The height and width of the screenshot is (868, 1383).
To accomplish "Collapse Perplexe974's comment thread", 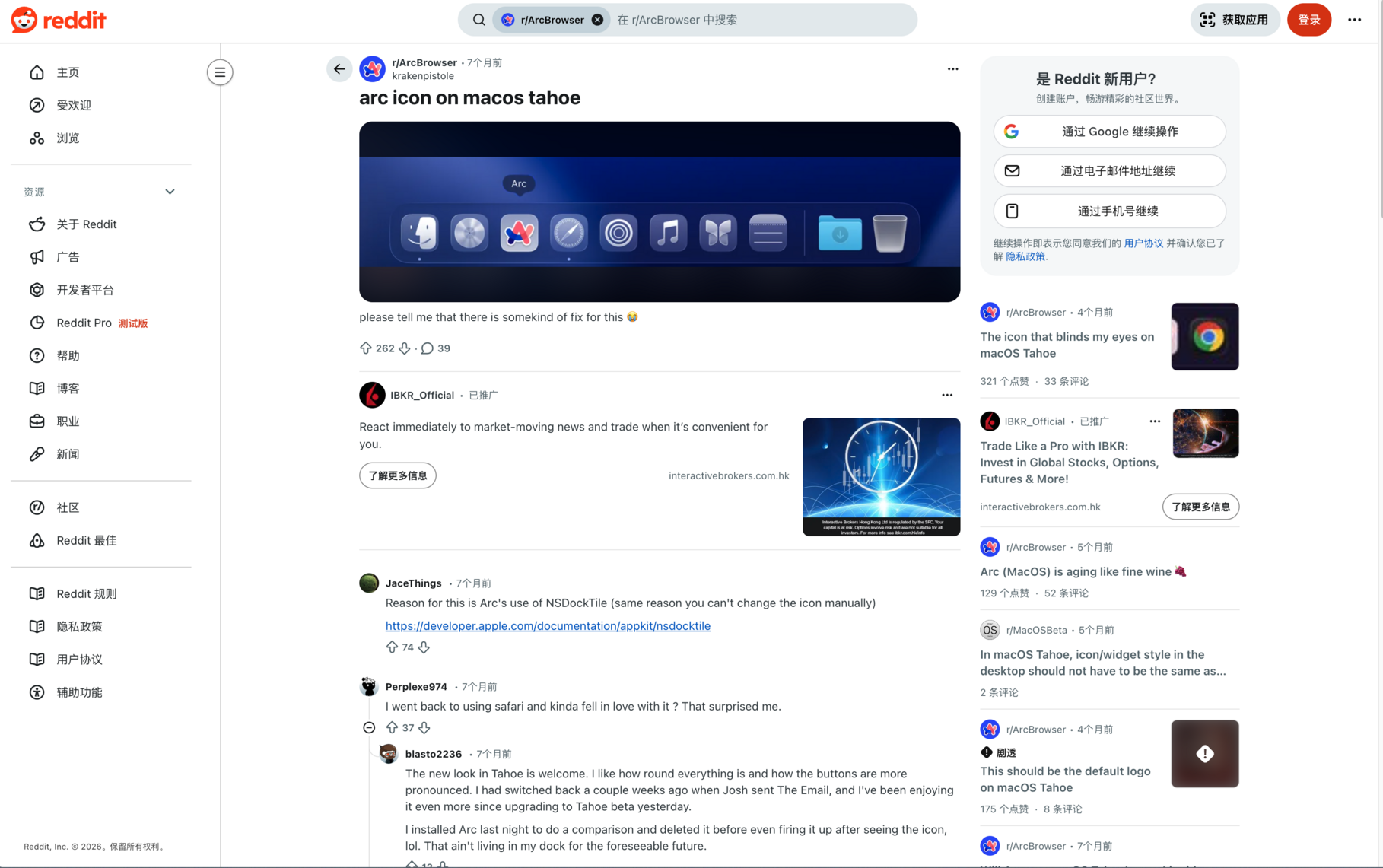I will click(x=369, y=728).
